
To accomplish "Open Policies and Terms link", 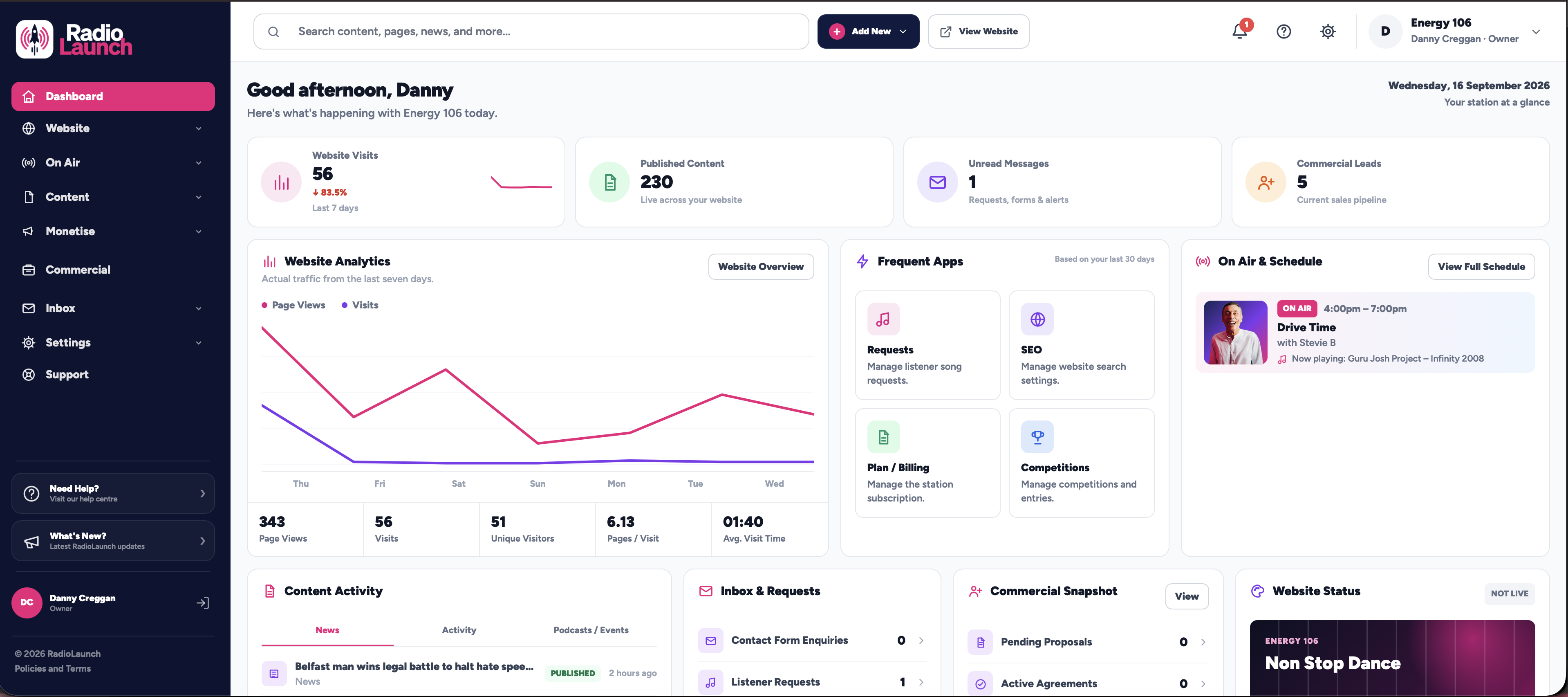I will (52, 669).
